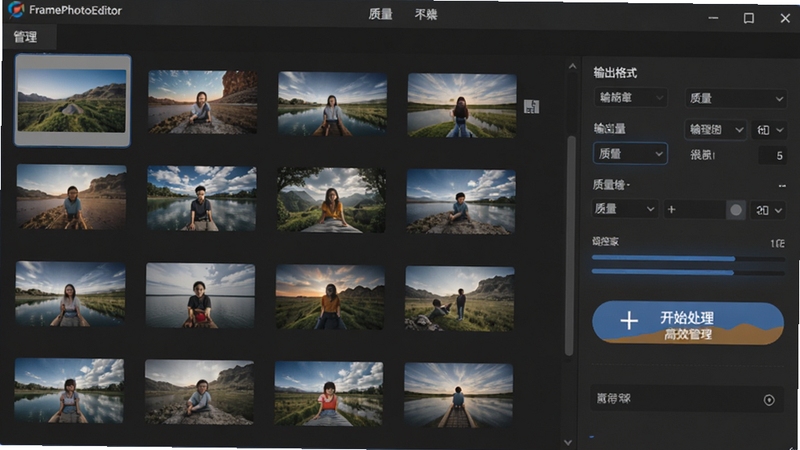Toggle the gray circle switch beside the plus field
This screenshot has width=800, height=450.
tap(736, 210)
